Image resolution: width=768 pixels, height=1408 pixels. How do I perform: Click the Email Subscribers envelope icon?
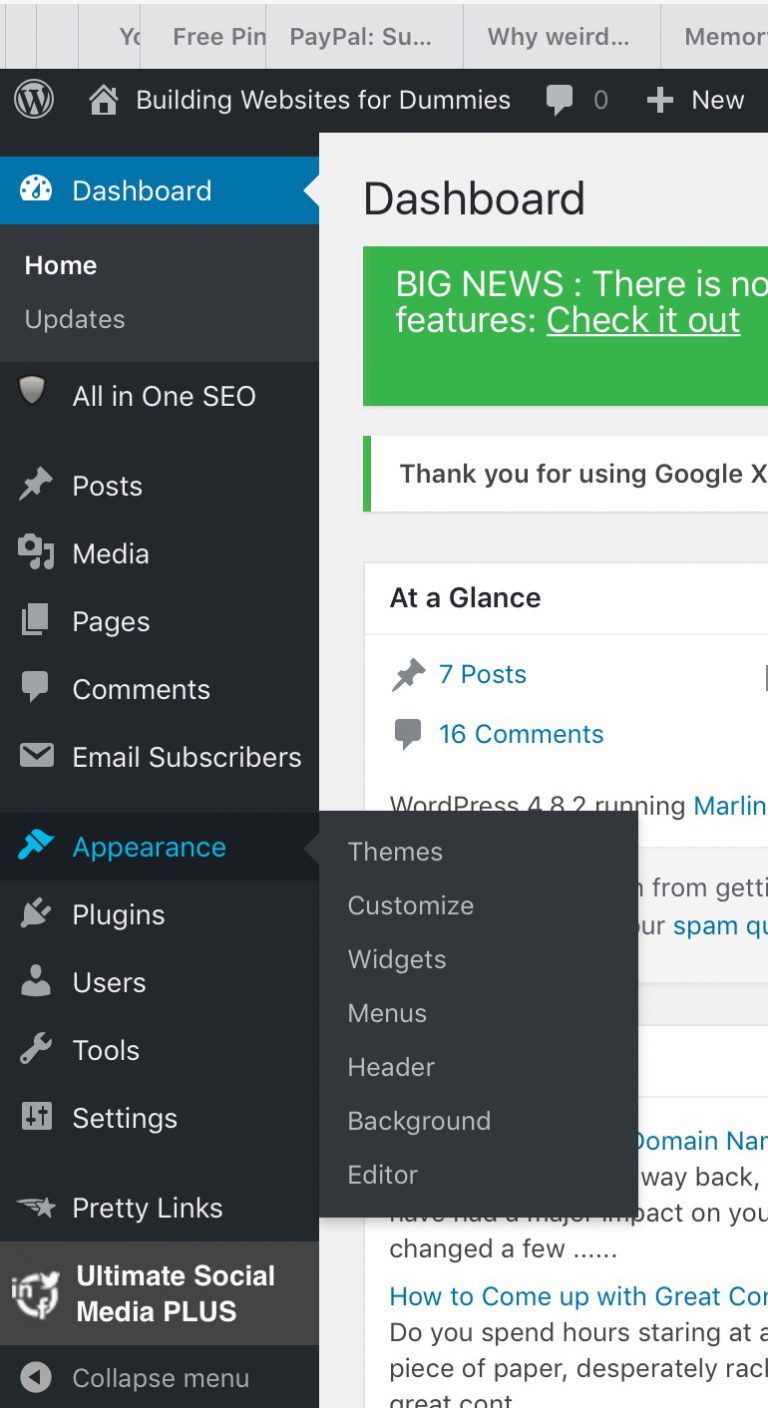36,756
